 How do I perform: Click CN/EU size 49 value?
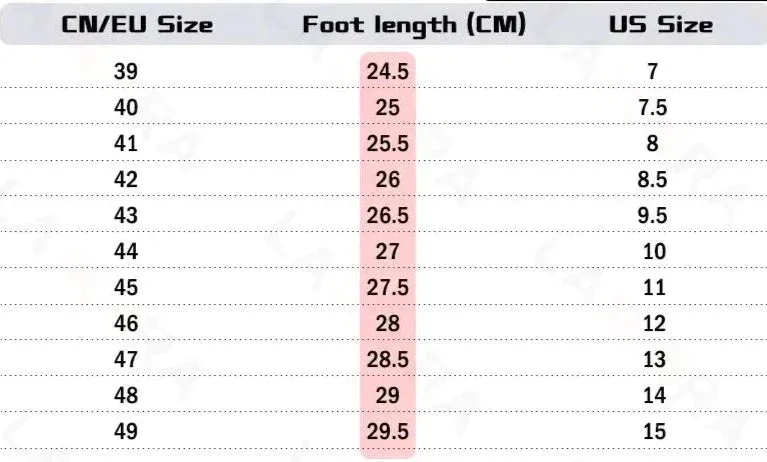click(126, 432)
